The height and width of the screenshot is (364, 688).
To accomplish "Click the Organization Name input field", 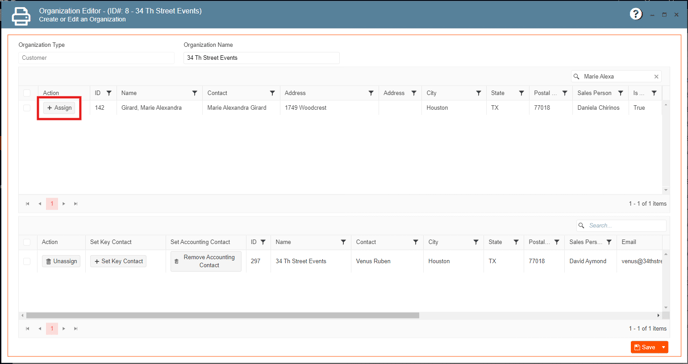I will point(261,58).
